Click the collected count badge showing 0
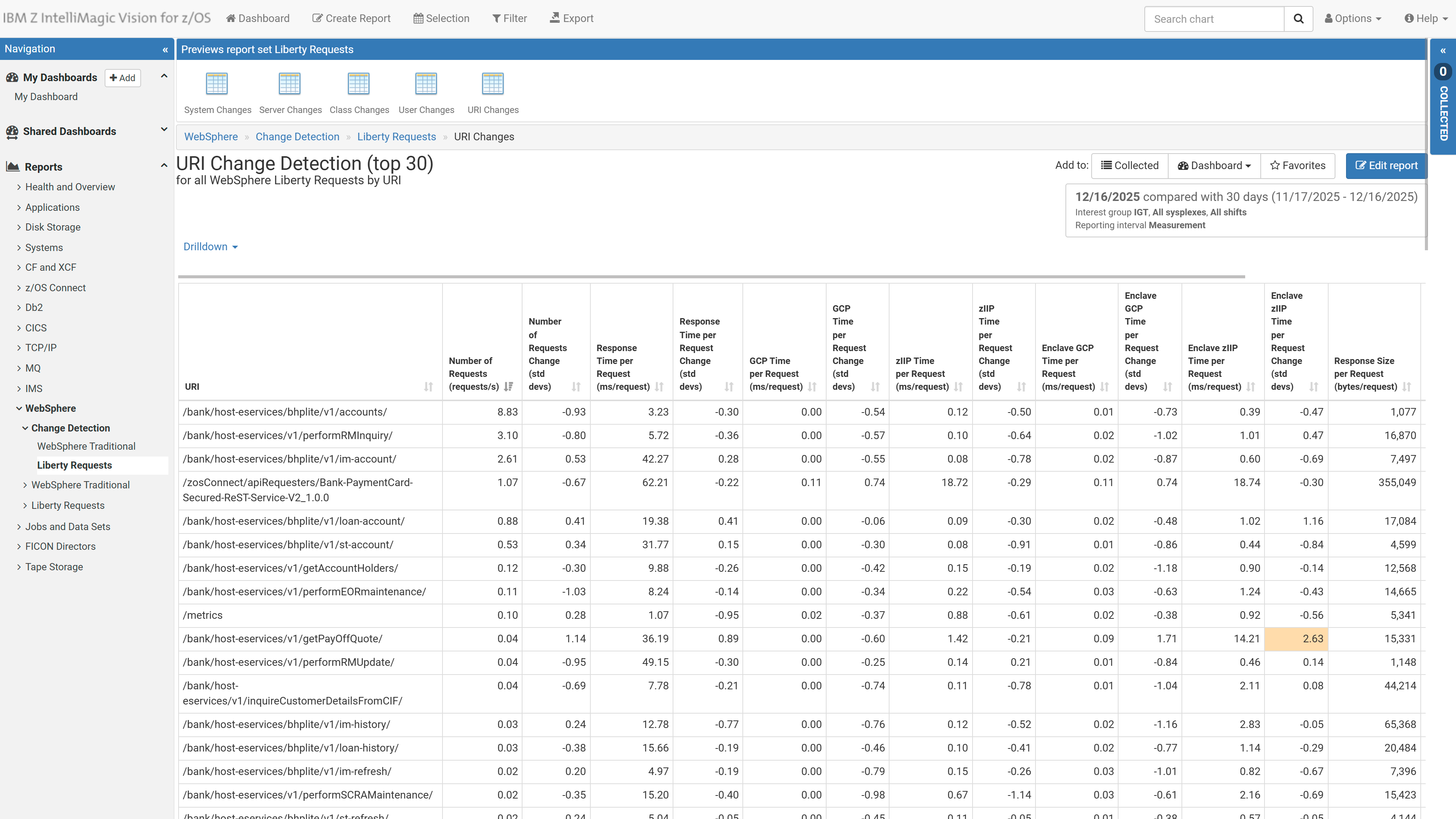Image resolution: width=1456 pixels, height=819 pixels. coord(1443,72)
